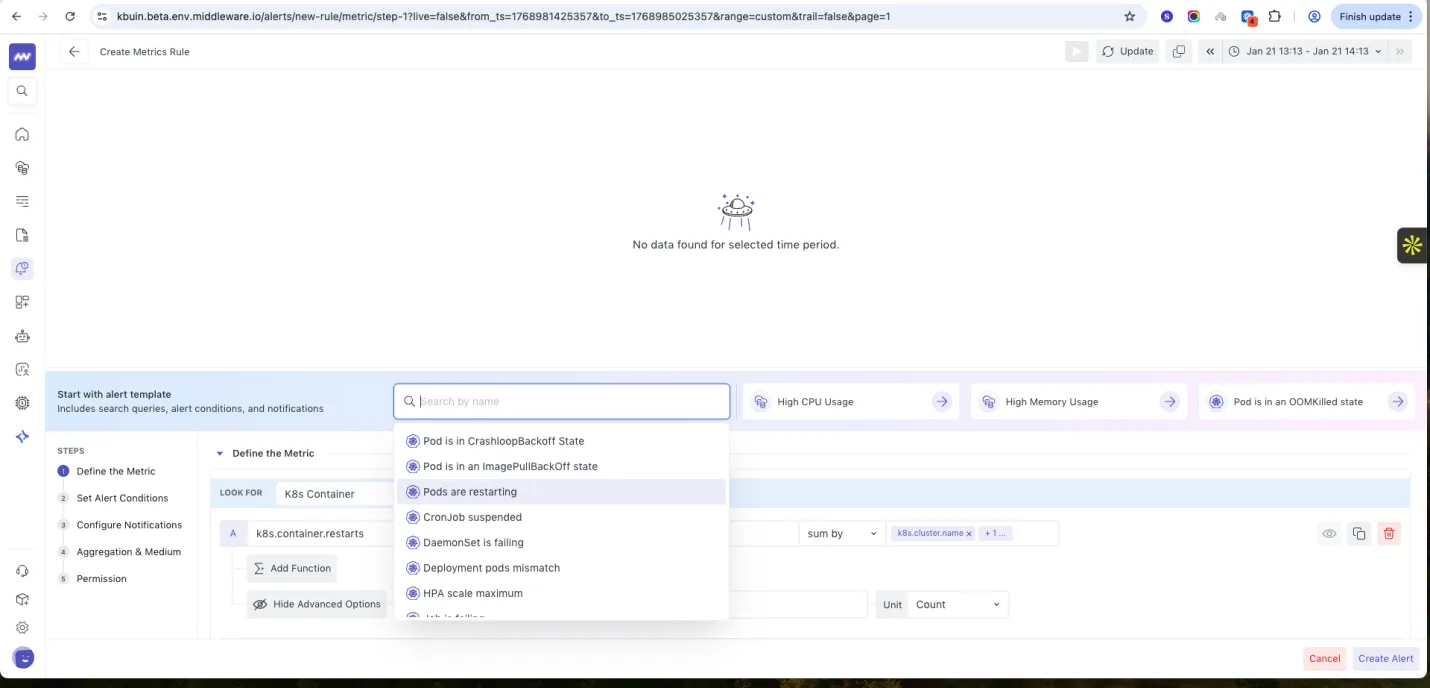Image resolution: width=1430 pixels, height=688 pixels.
Task: Select Pod is in CrashloopBackoff State
Action: [561, 441]
